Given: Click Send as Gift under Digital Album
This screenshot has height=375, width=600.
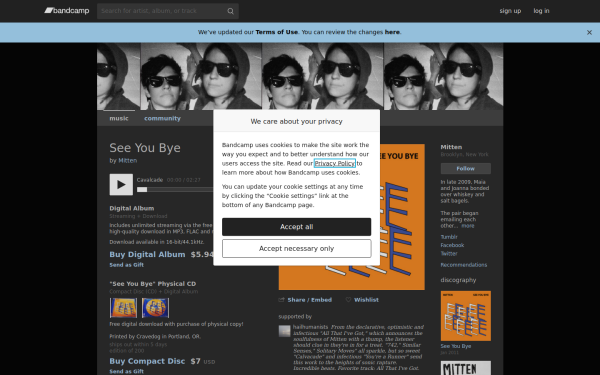Looking at the screenshot, I should [x=127, y=265].
